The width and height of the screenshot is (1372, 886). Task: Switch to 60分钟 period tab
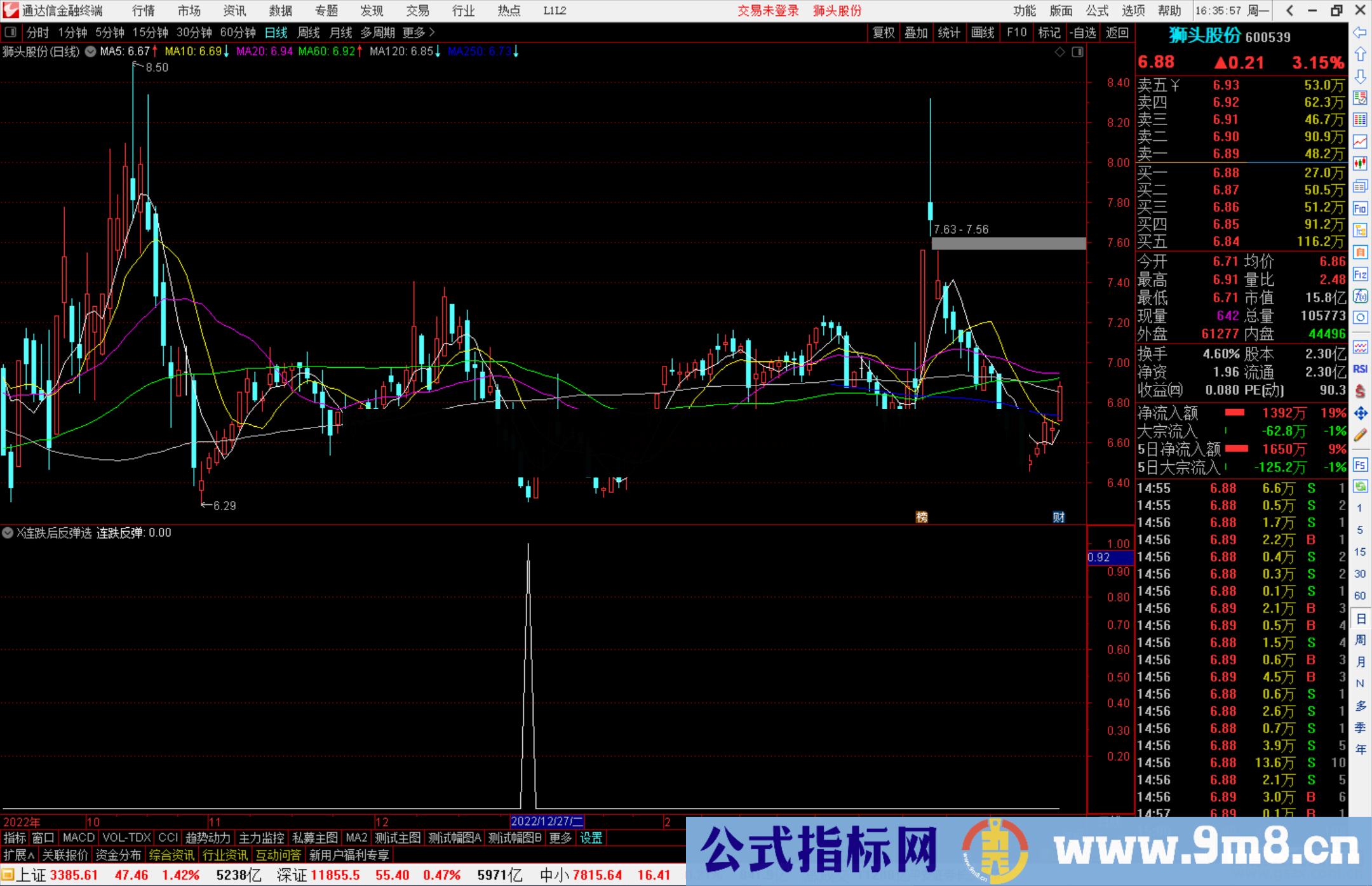click(238, 32)
